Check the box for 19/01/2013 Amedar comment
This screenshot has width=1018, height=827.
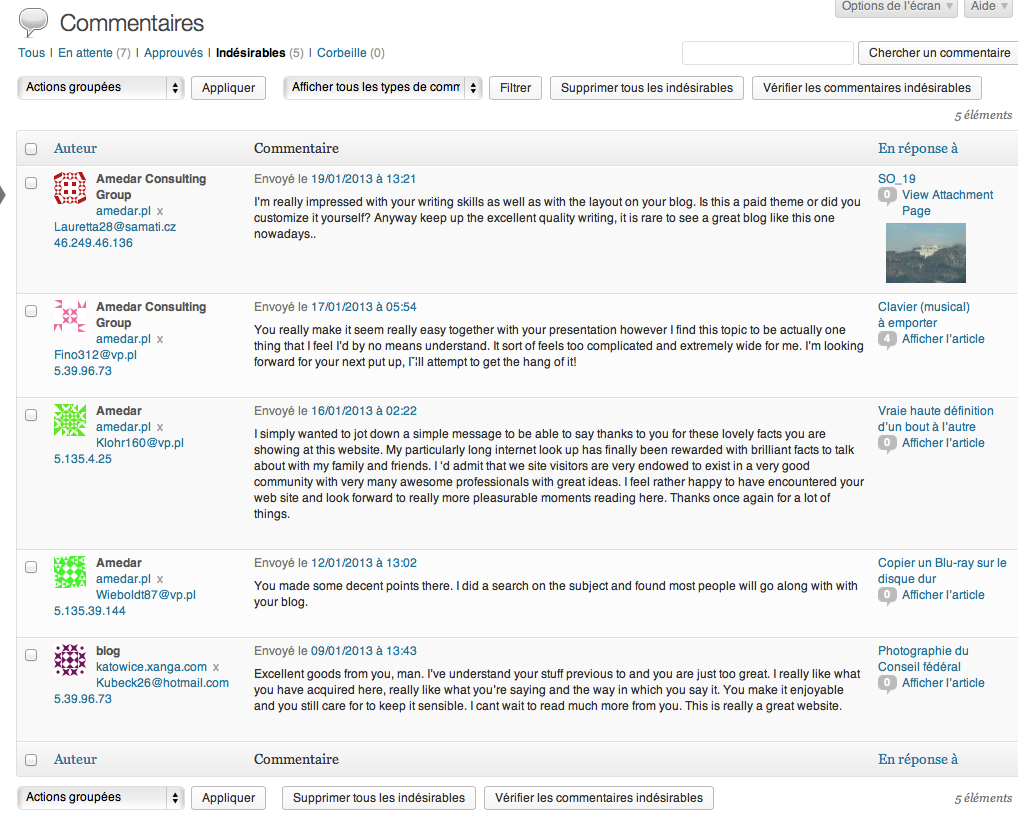pyautogui.click(x=31, y=183)
